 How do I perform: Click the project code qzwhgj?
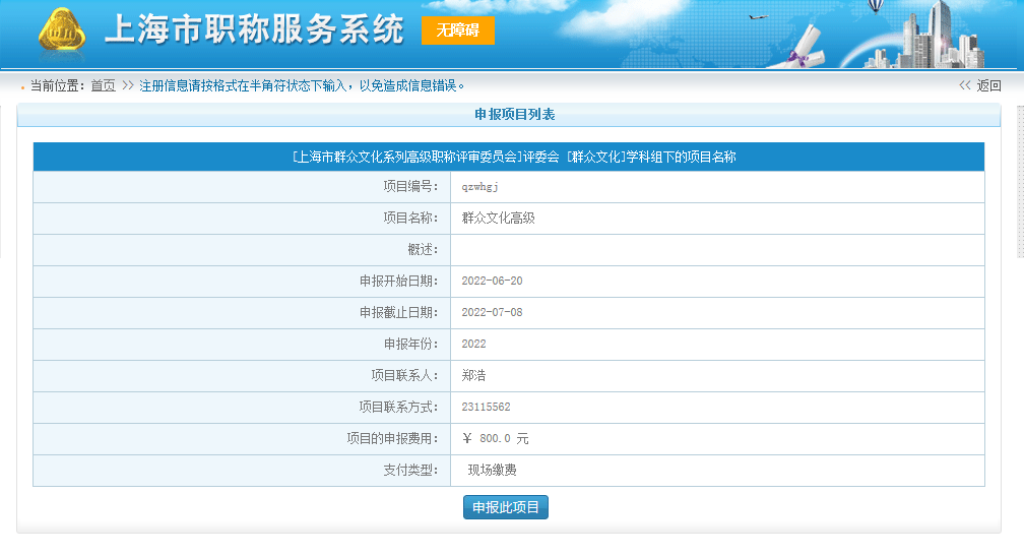(480, 187)
